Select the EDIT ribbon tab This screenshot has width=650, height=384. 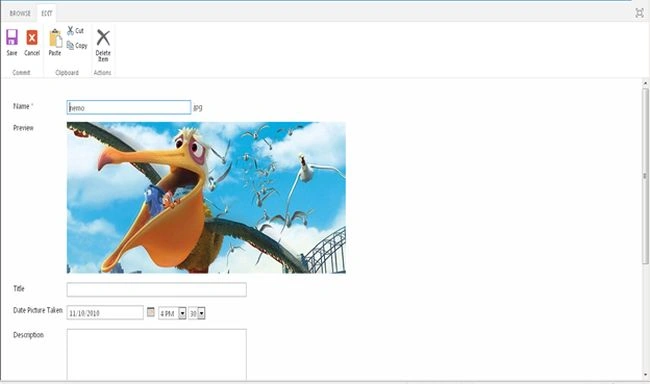(47, 13)
